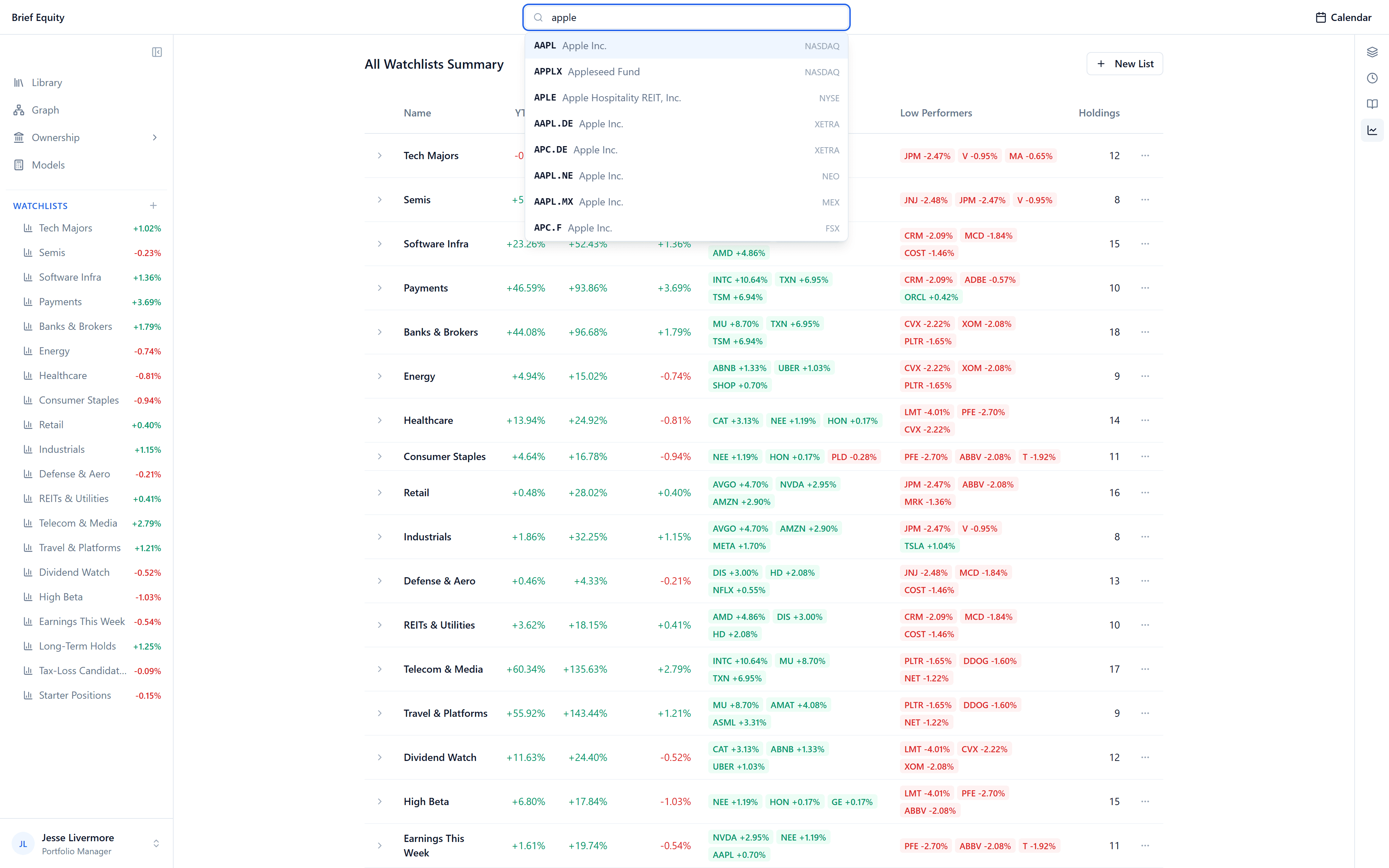
Task: Expand the Semis table row
Action: 379,200
